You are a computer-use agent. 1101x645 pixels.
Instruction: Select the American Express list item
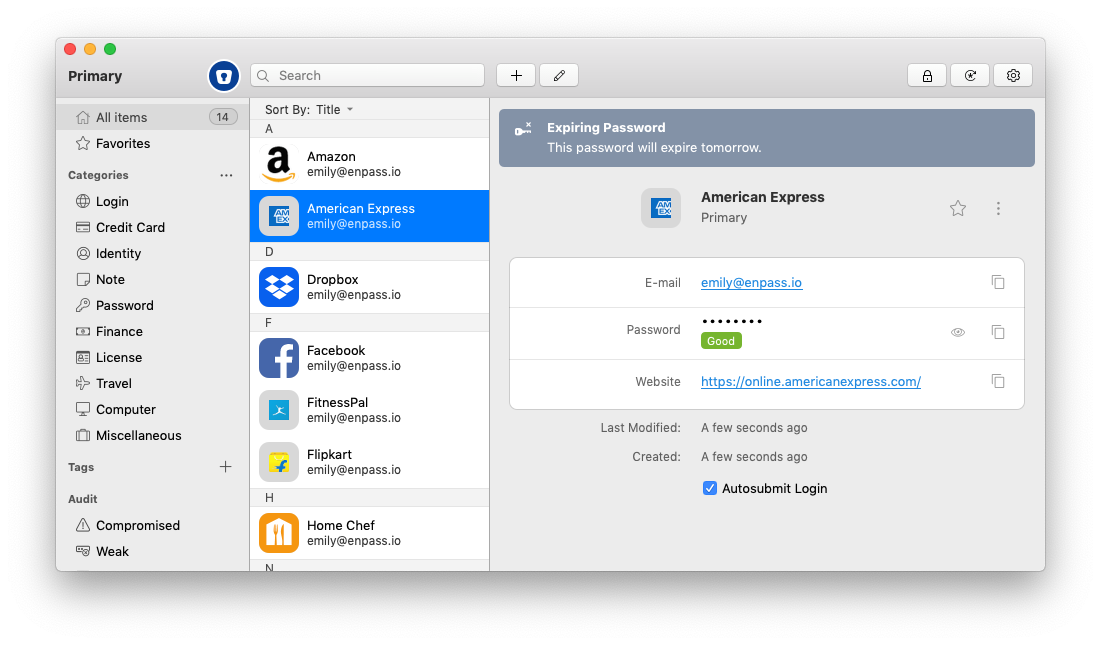(x=369, y=216)
